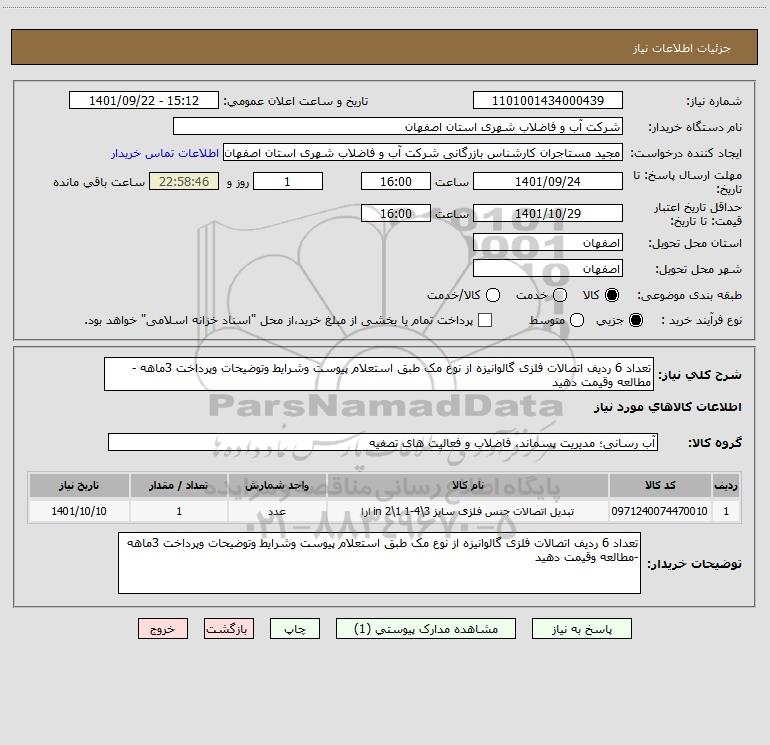Click the شهر محل تحویل اصفهان field
The image size is (770, 745).
click(x=548, y=269)
